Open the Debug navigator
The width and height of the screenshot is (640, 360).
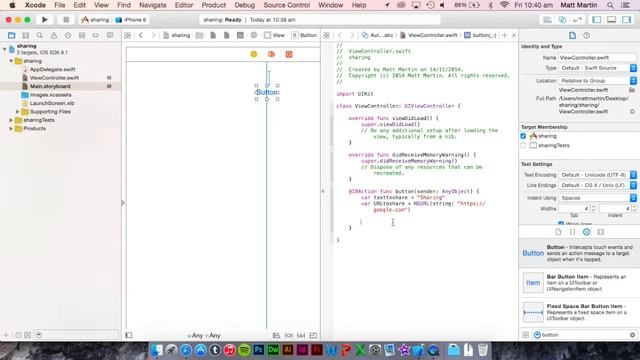pos(82,36)
